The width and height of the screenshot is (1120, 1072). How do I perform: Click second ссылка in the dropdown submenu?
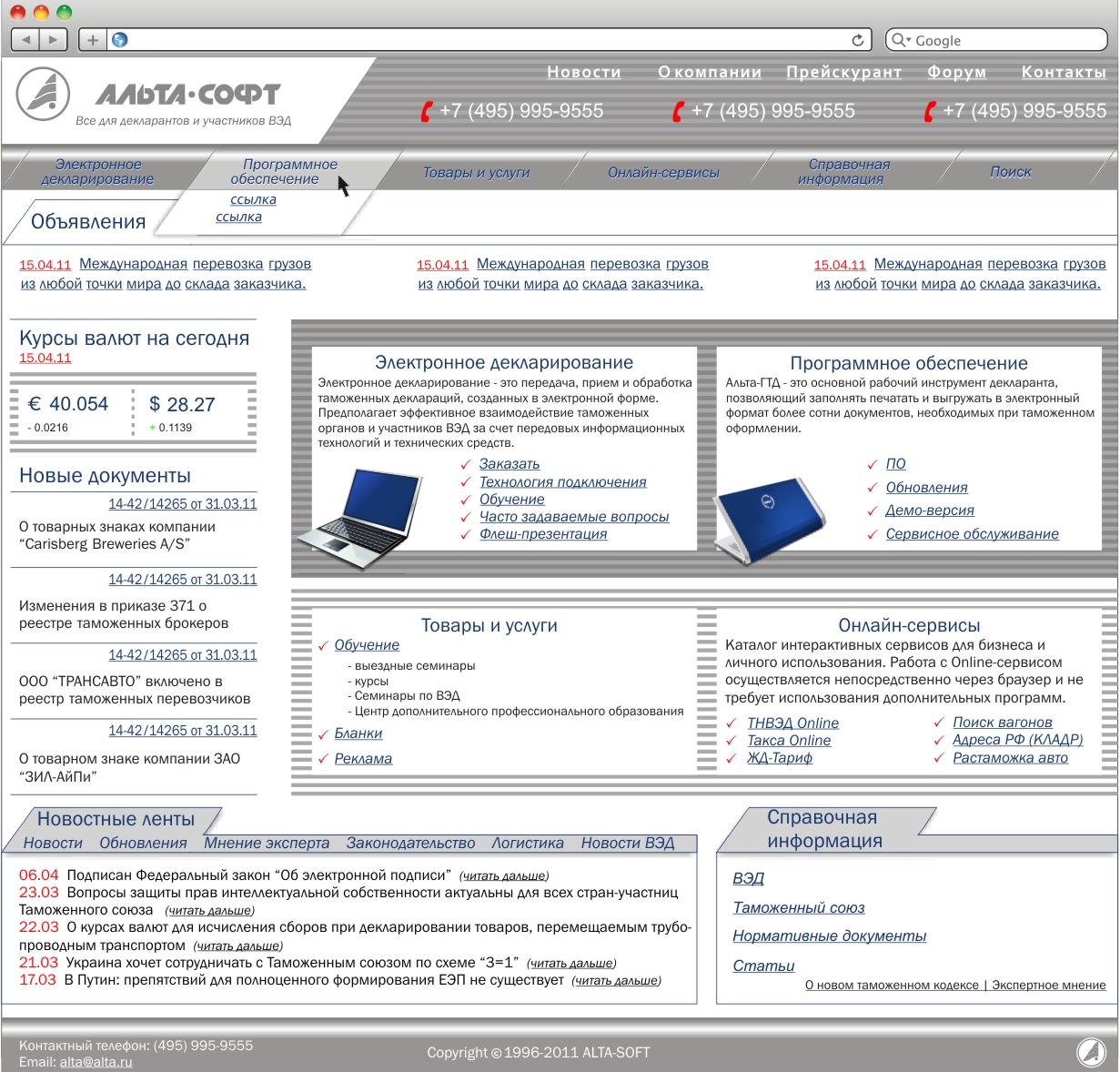[238, 217]
